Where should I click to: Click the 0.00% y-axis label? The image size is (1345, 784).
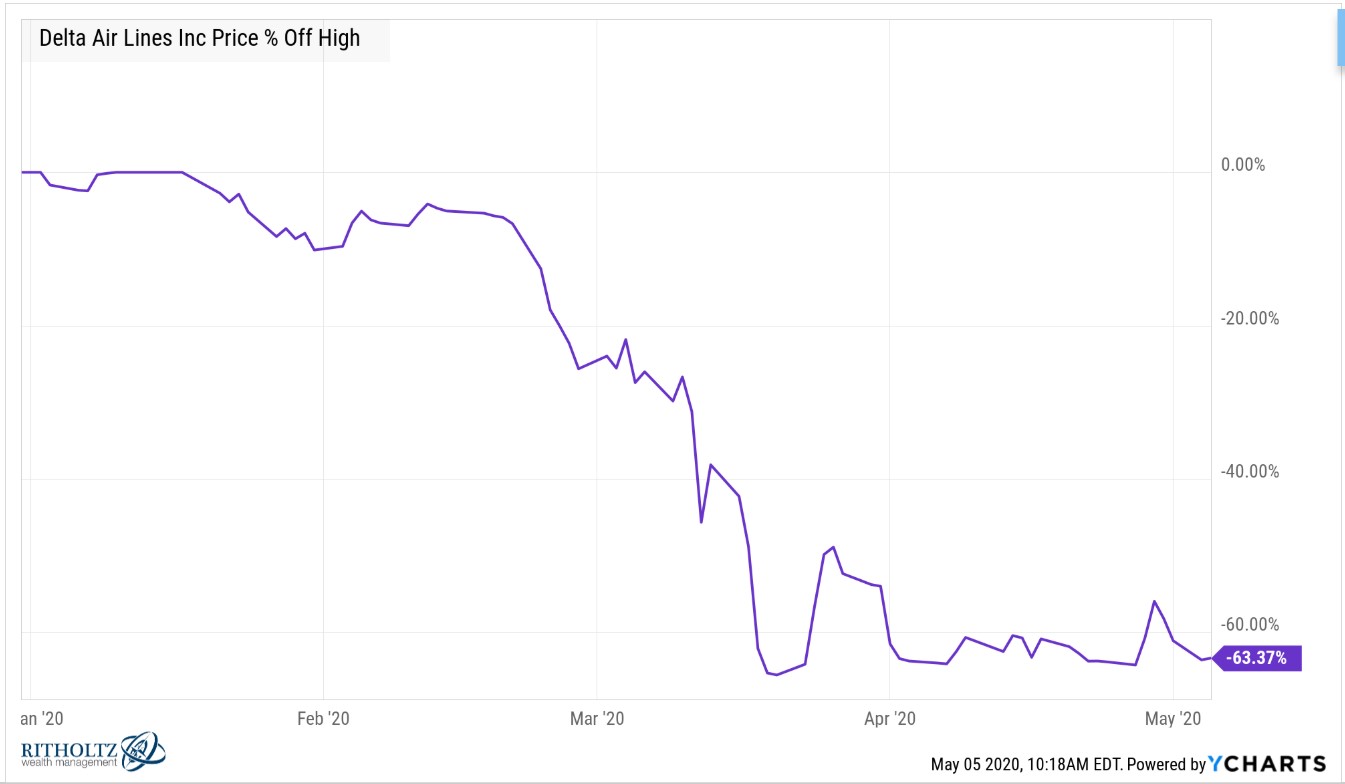1243,165
